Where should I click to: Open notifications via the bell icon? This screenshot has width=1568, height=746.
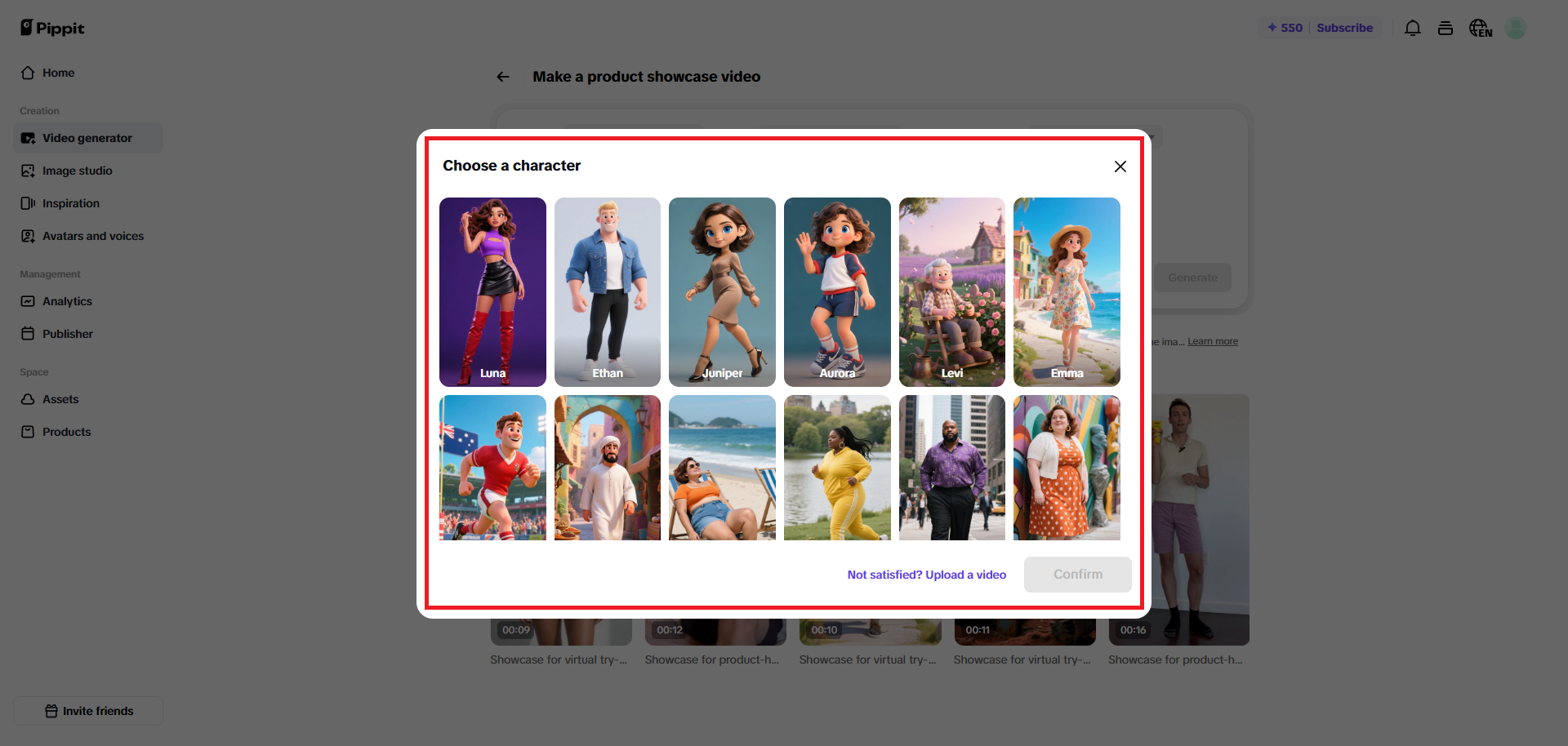(1412, 27)
